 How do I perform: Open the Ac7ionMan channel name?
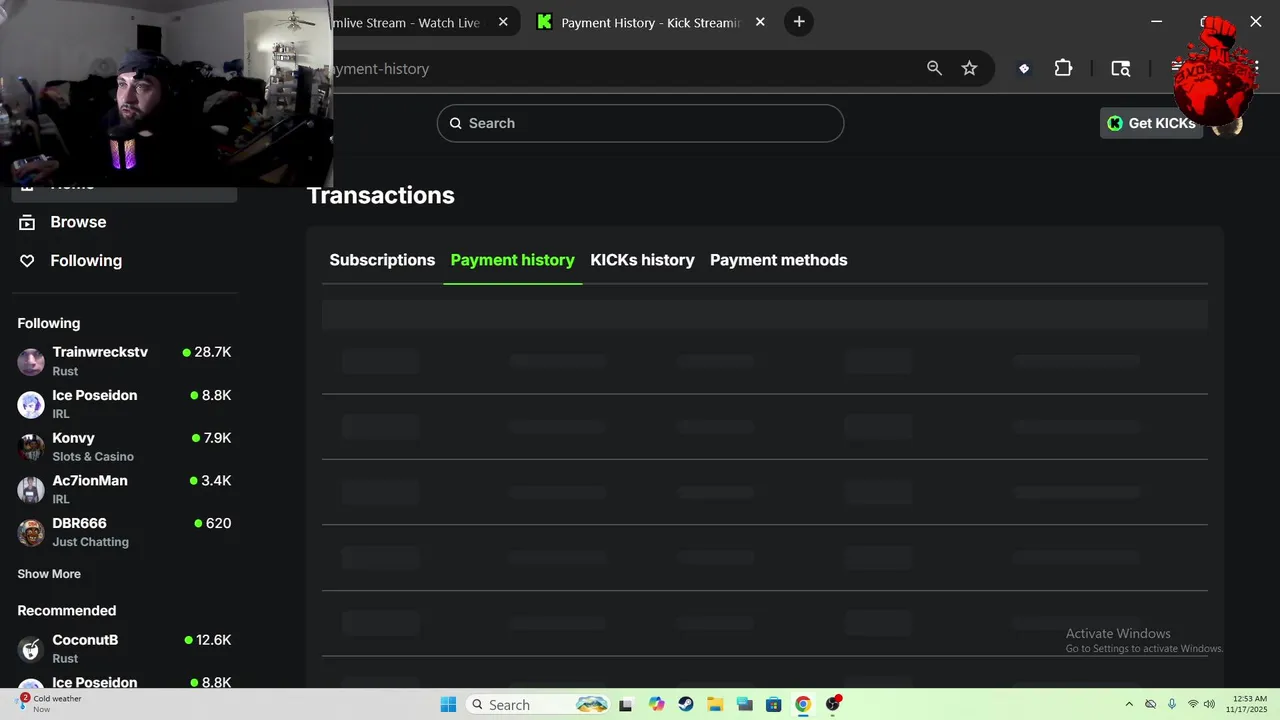point(90,481)
